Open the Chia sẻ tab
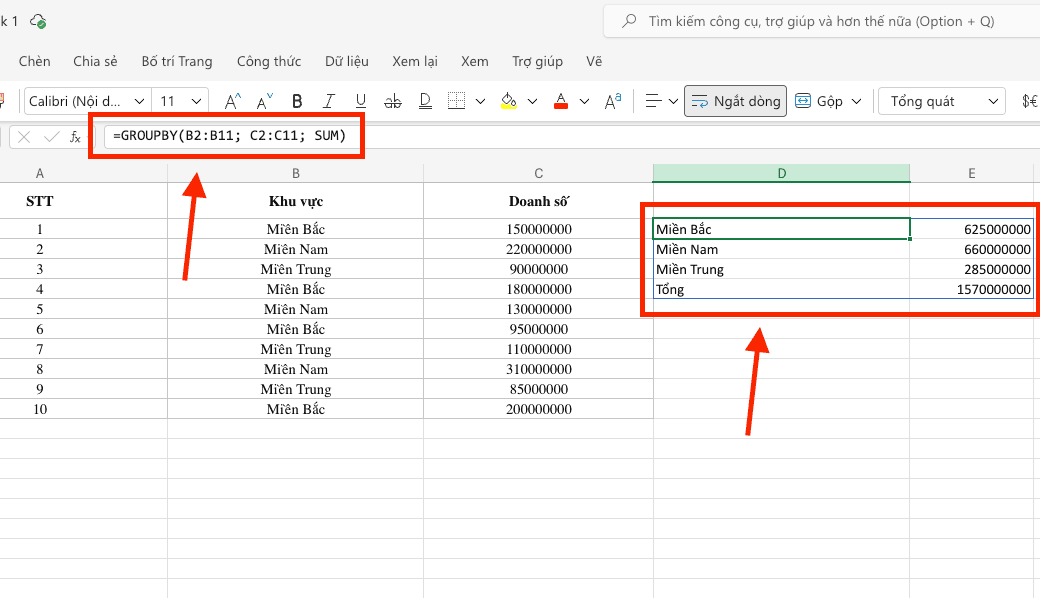 pyautogui.click(x=95, y=62)
